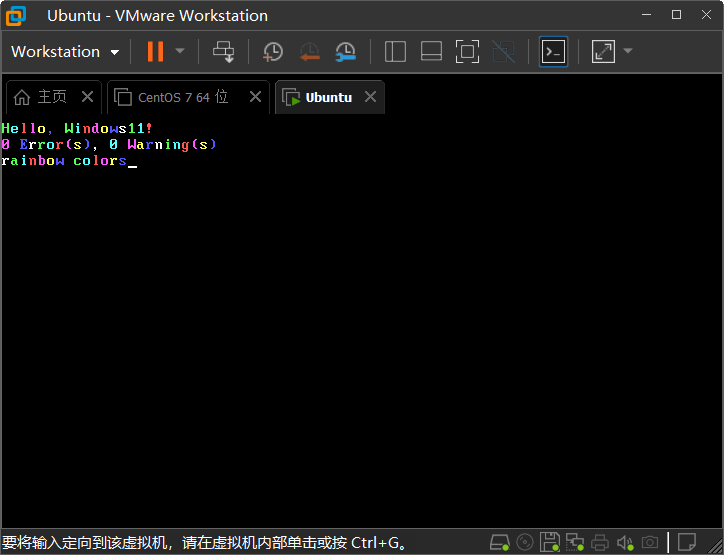Enter full screen mode icon
Image resolution: width=724 pixels, height=555 pixels.
pos(467,51)
